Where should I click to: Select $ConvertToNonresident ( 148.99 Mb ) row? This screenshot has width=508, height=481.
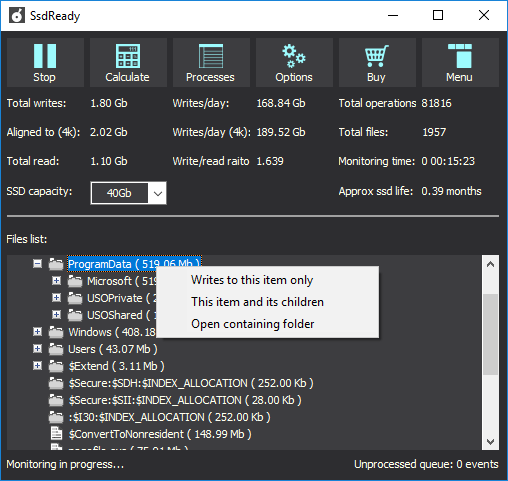coord(160,434)
